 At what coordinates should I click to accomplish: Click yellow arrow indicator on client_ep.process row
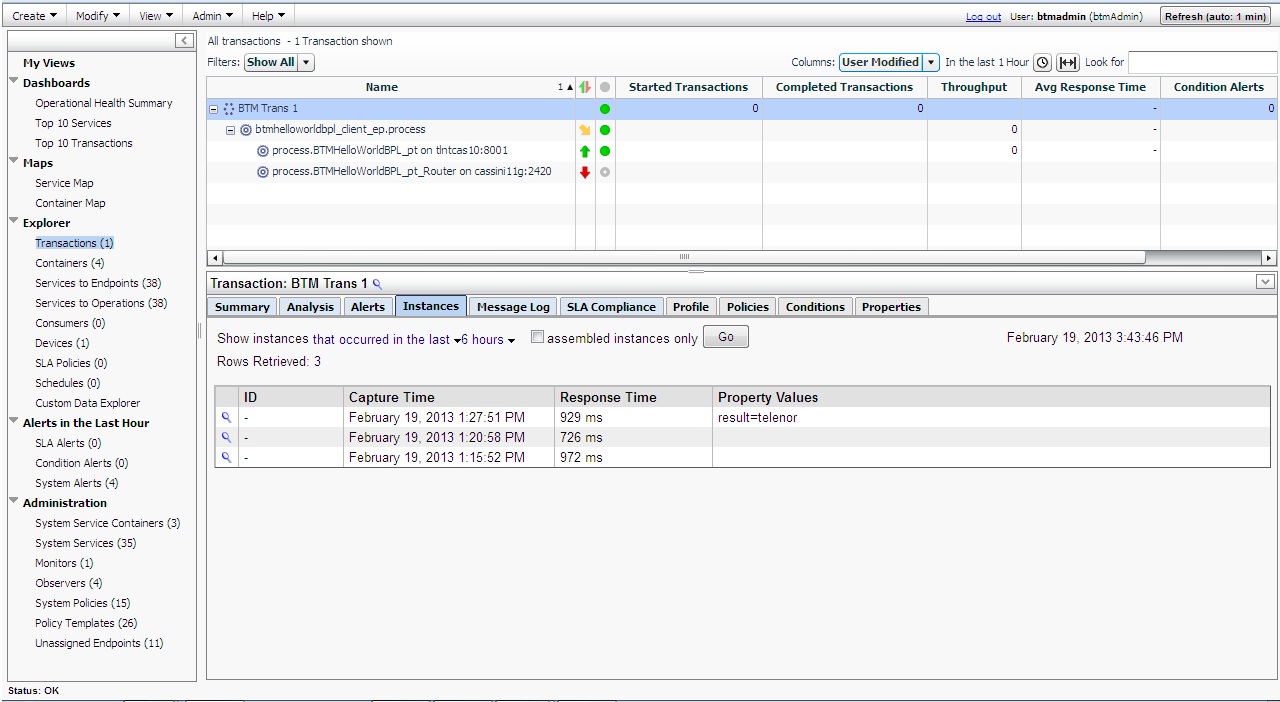(x=585, y=129)
